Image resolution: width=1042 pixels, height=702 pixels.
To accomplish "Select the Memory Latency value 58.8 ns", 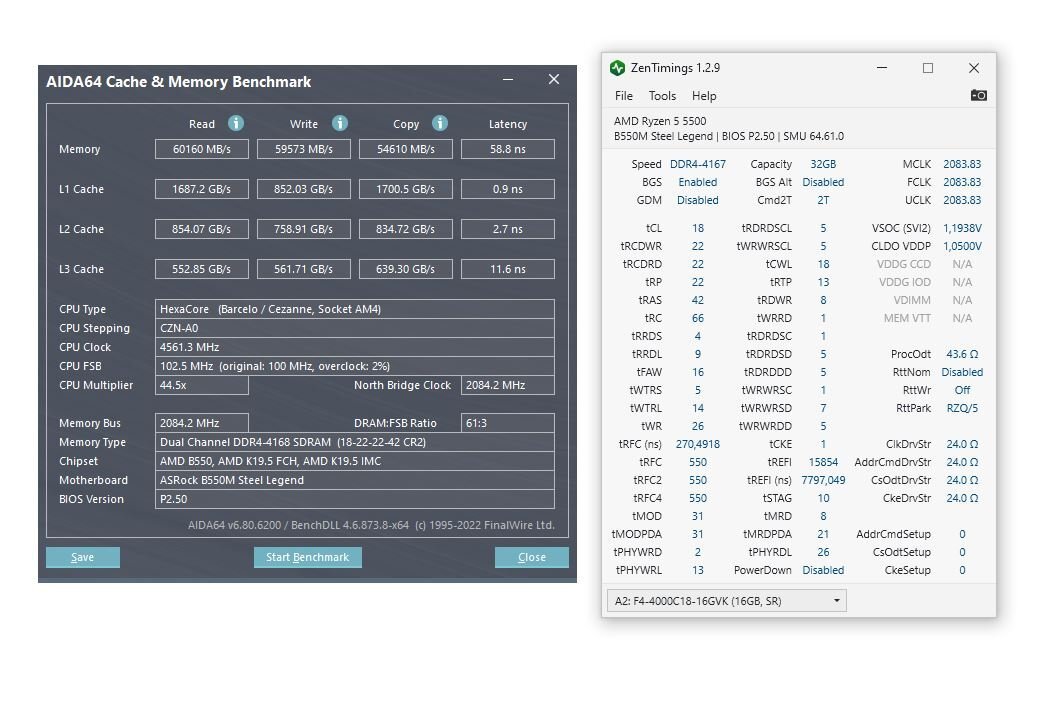I will click(508, 149).
